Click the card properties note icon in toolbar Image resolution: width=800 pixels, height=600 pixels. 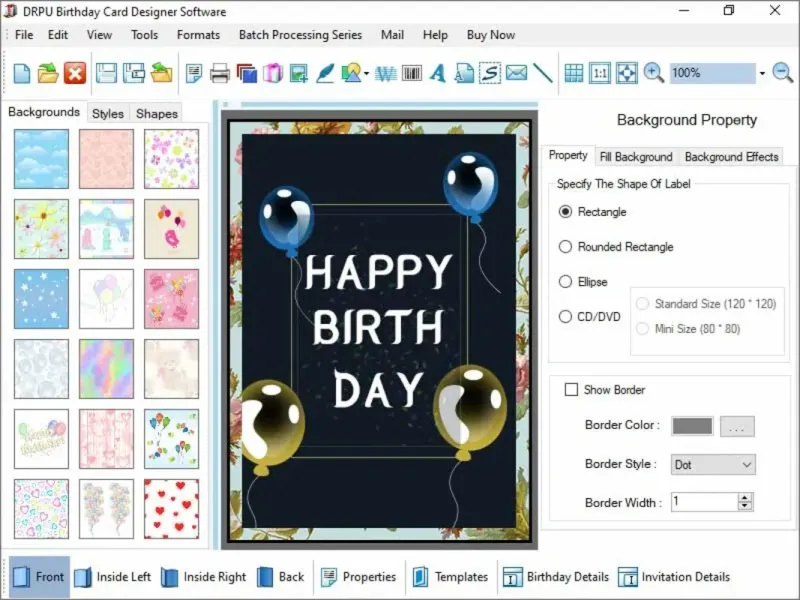click(194, 73)
